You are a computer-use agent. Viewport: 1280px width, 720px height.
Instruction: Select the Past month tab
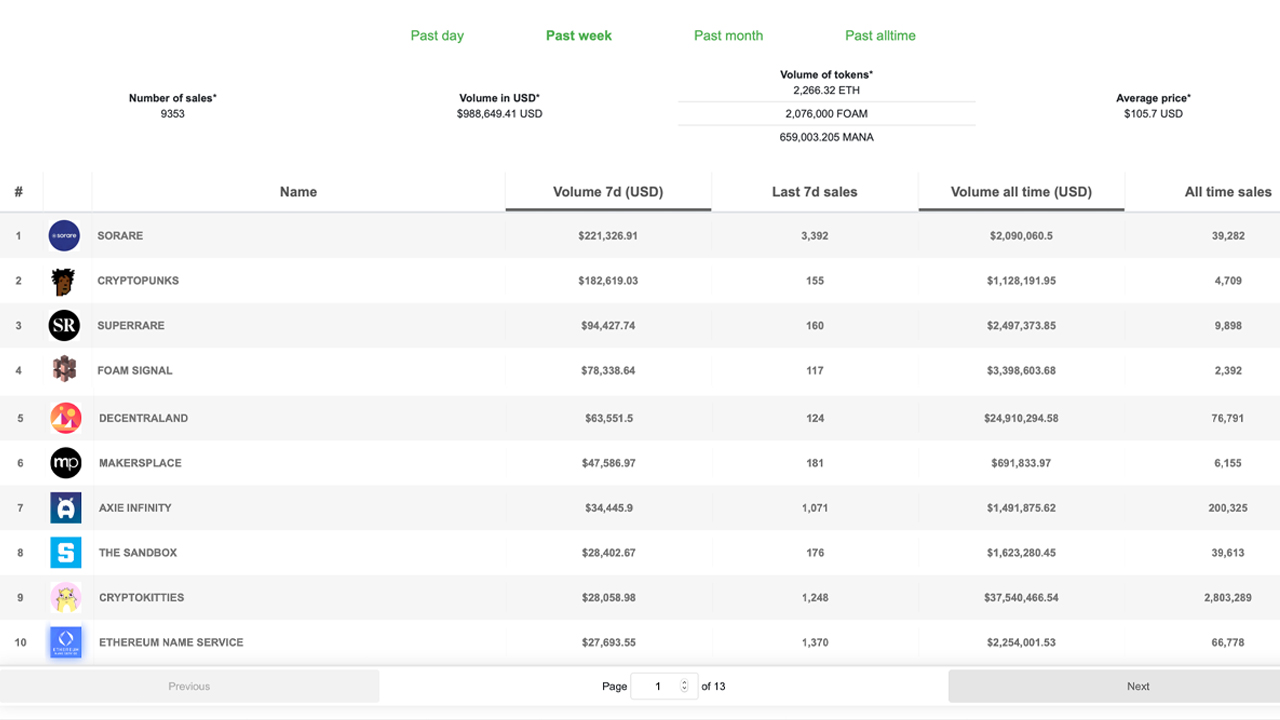pos(728,36)
